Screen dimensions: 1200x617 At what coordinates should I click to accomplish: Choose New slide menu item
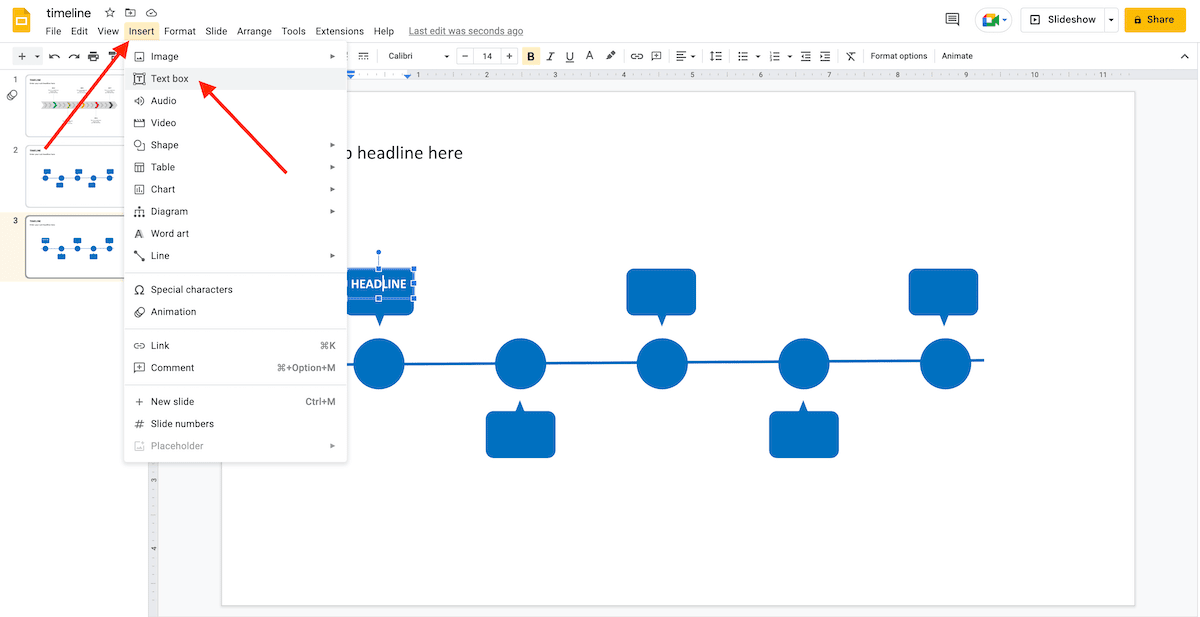click(x=235, y=402)
